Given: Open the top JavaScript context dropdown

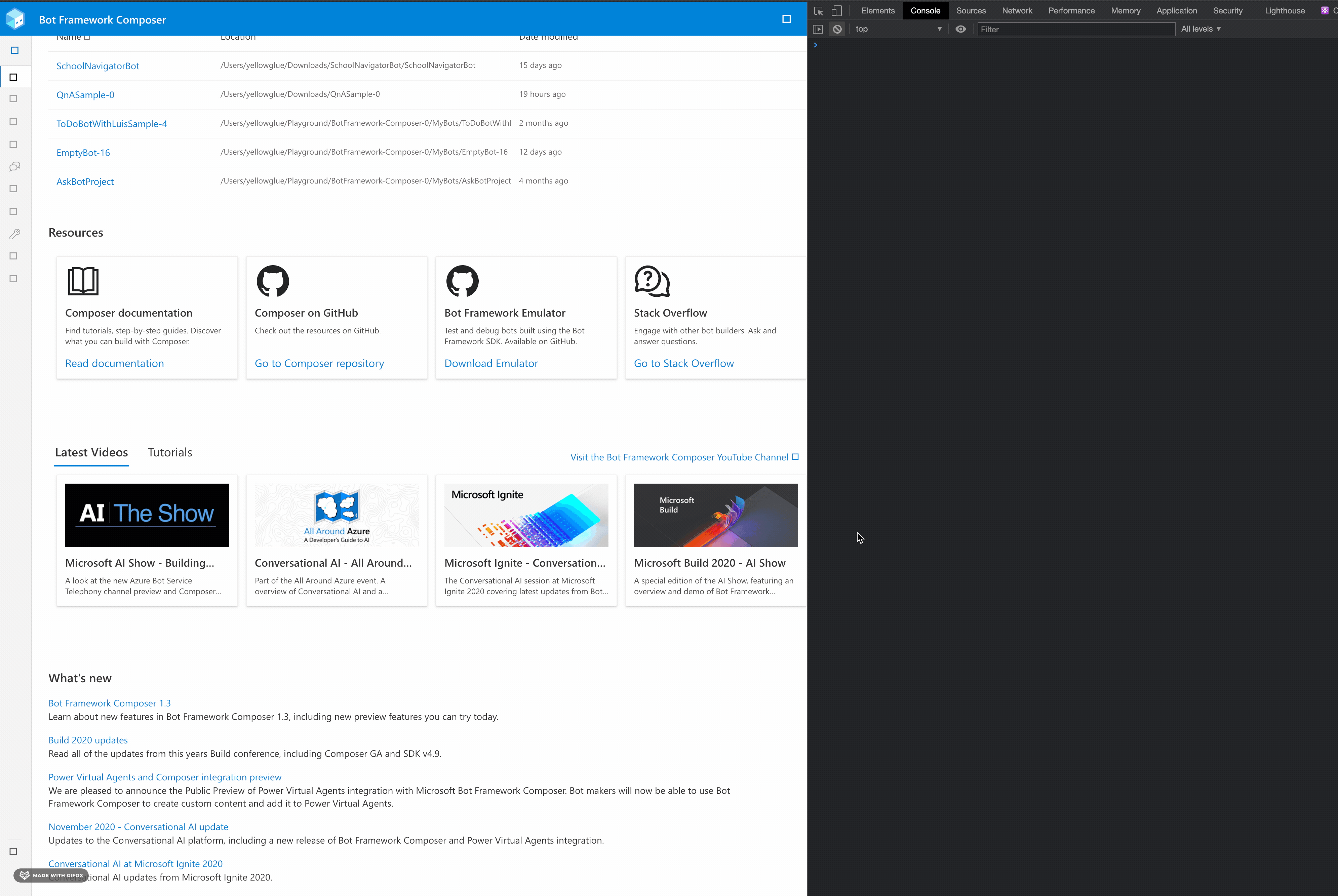Looking at the screenshot, I should pyautogui.click(x=898, y=29).
